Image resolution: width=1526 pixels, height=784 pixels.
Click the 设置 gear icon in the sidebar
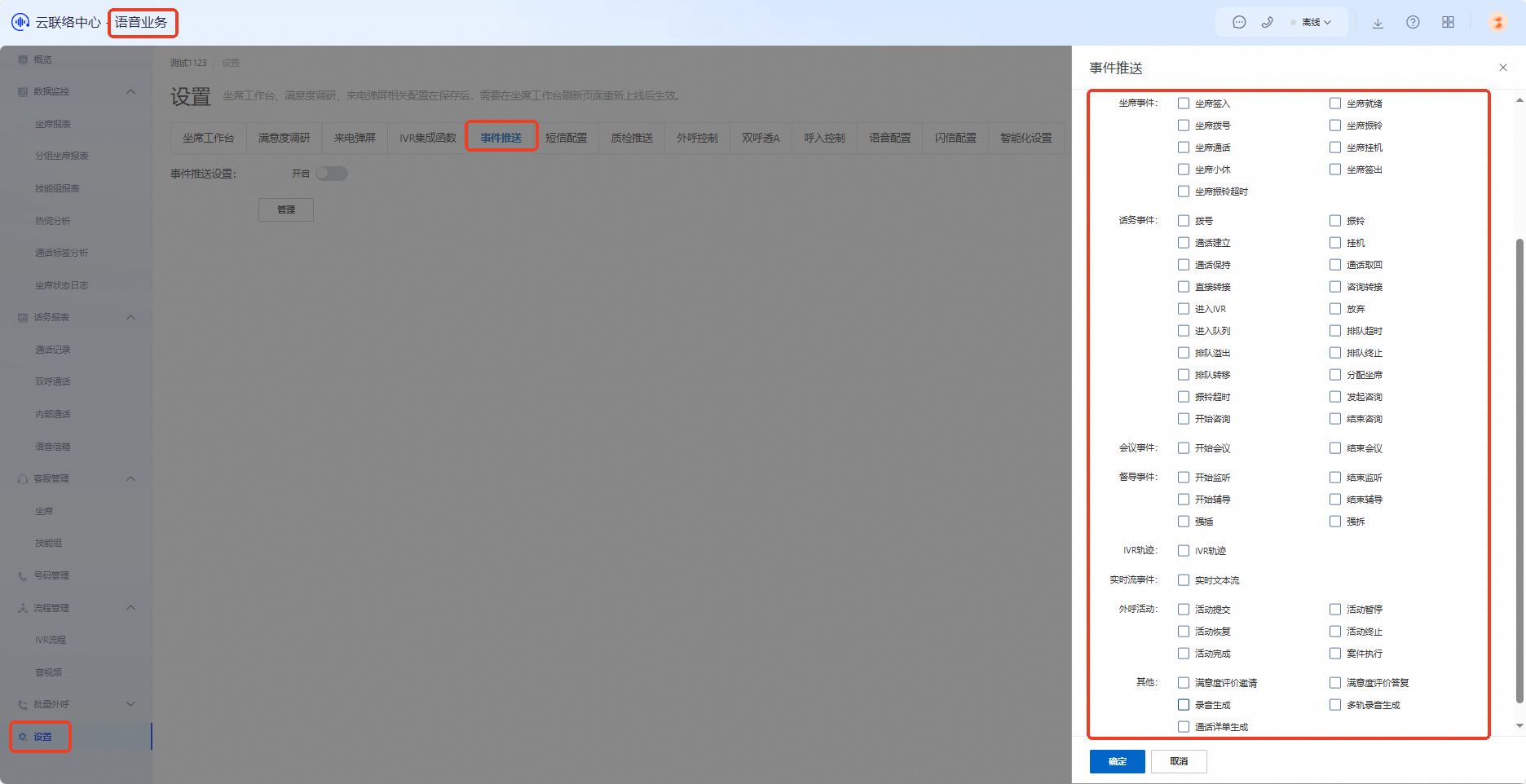[x=23, y=737]
